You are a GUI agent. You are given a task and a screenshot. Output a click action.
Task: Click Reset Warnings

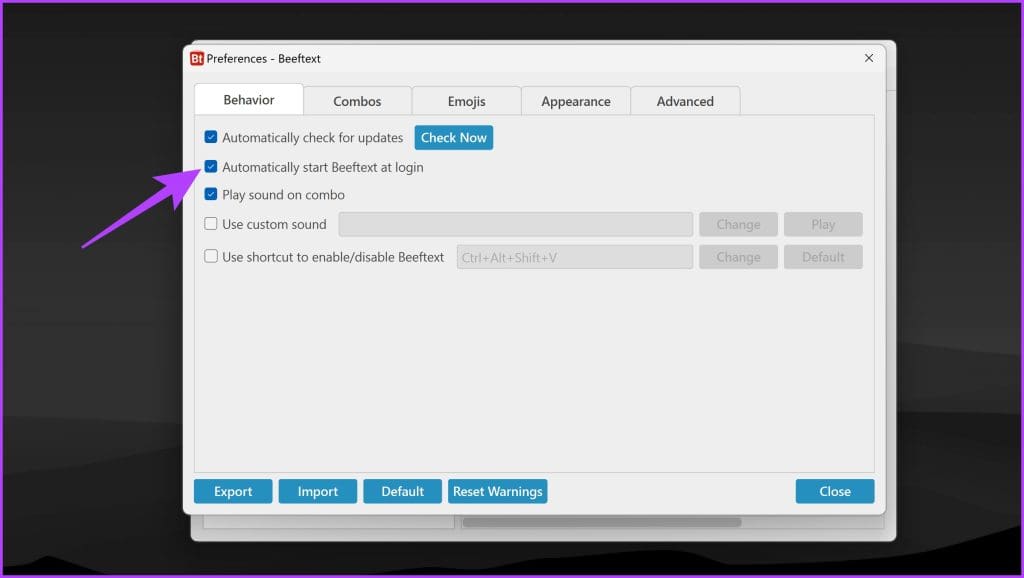coord(497,491)
